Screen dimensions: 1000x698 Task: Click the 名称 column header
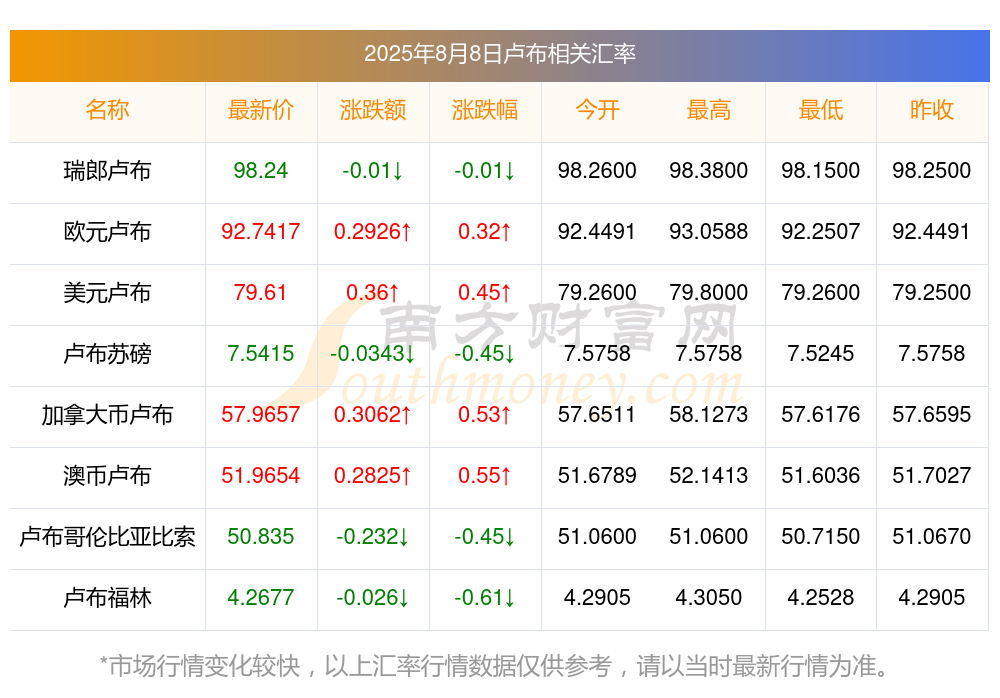[x=107, y=110]
